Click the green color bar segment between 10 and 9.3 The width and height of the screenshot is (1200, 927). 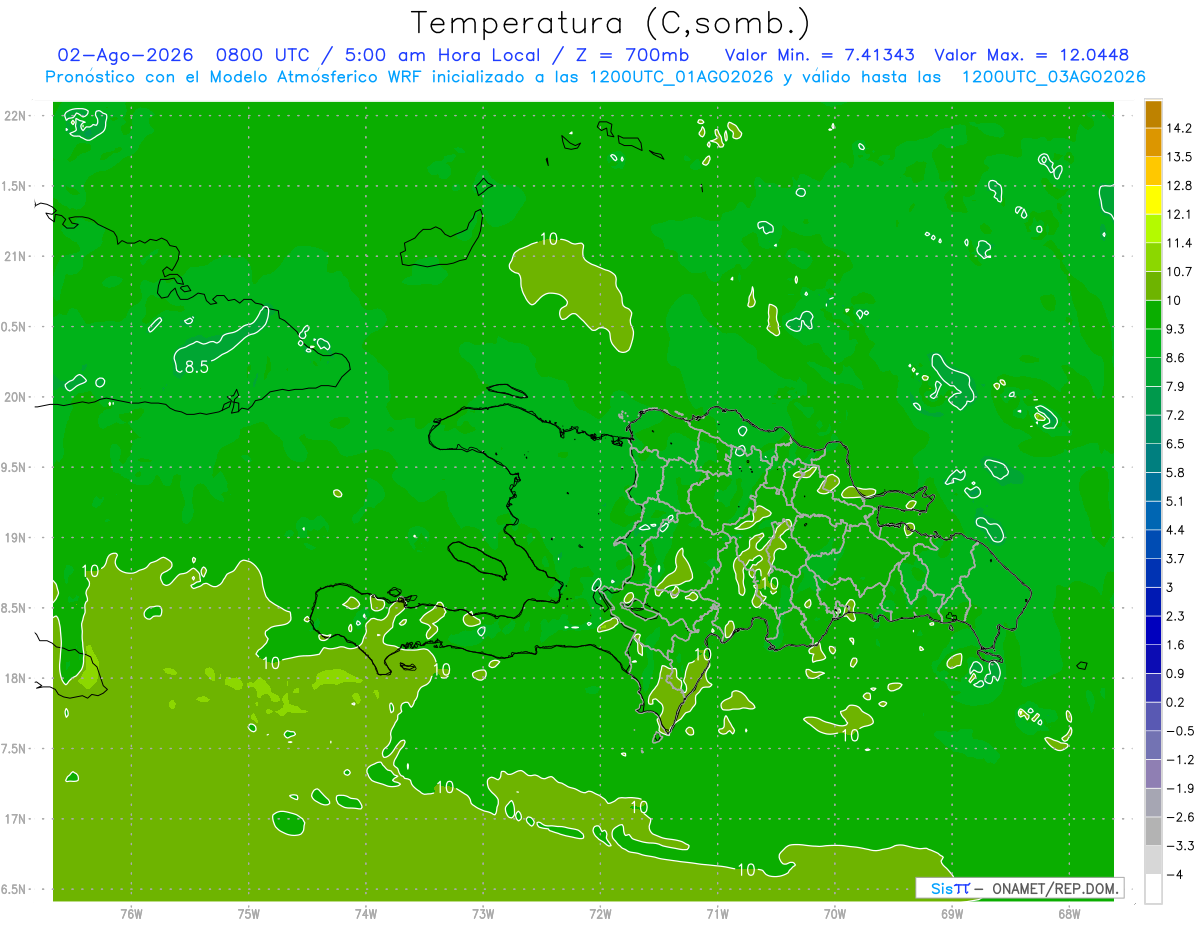(x=1153, y=313)
